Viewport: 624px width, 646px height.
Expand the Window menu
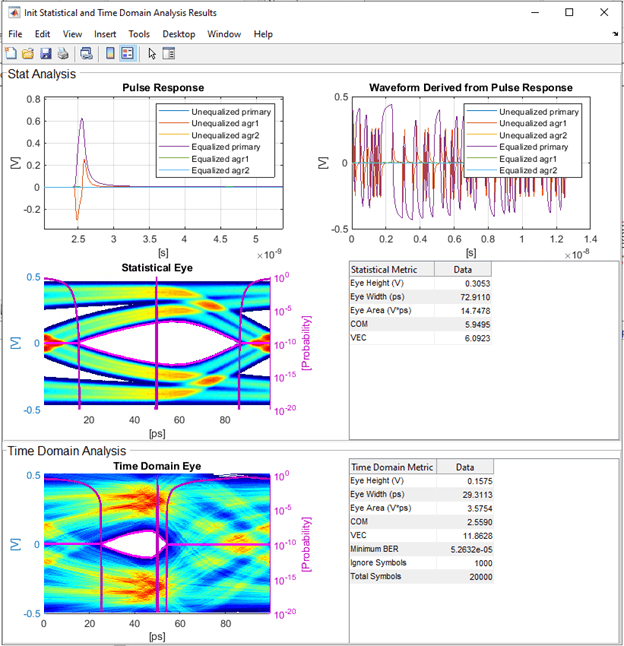(x=224, y=34)
